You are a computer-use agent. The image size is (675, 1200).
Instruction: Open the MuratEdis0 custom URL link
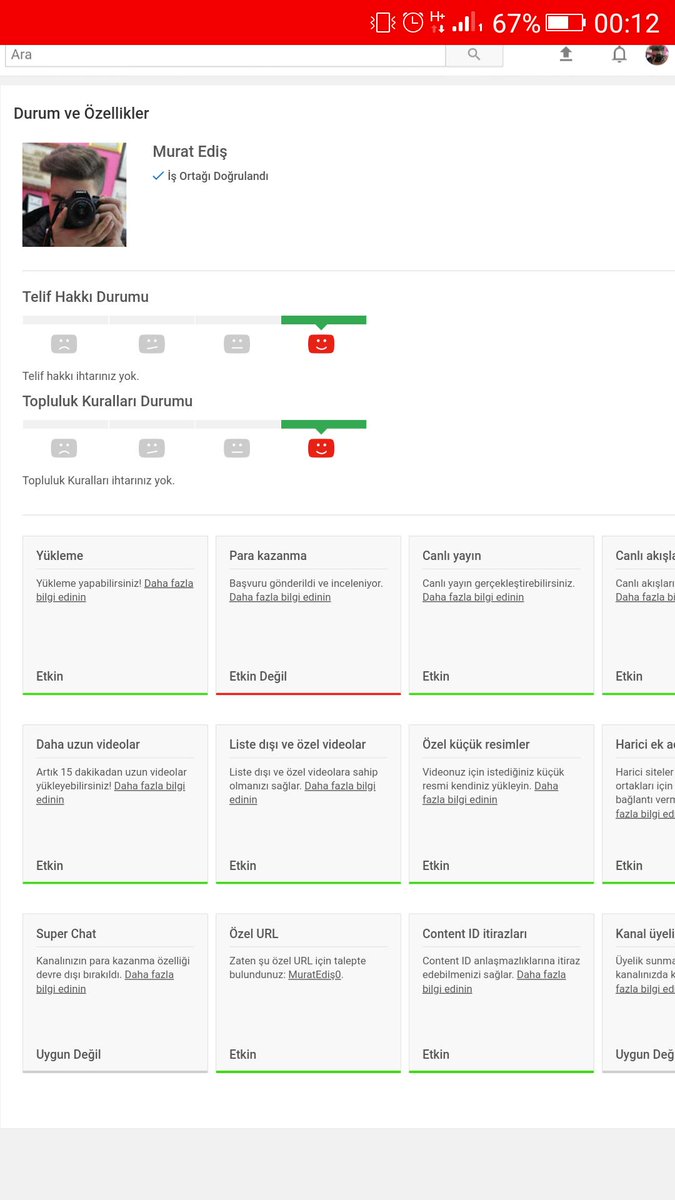315,975
